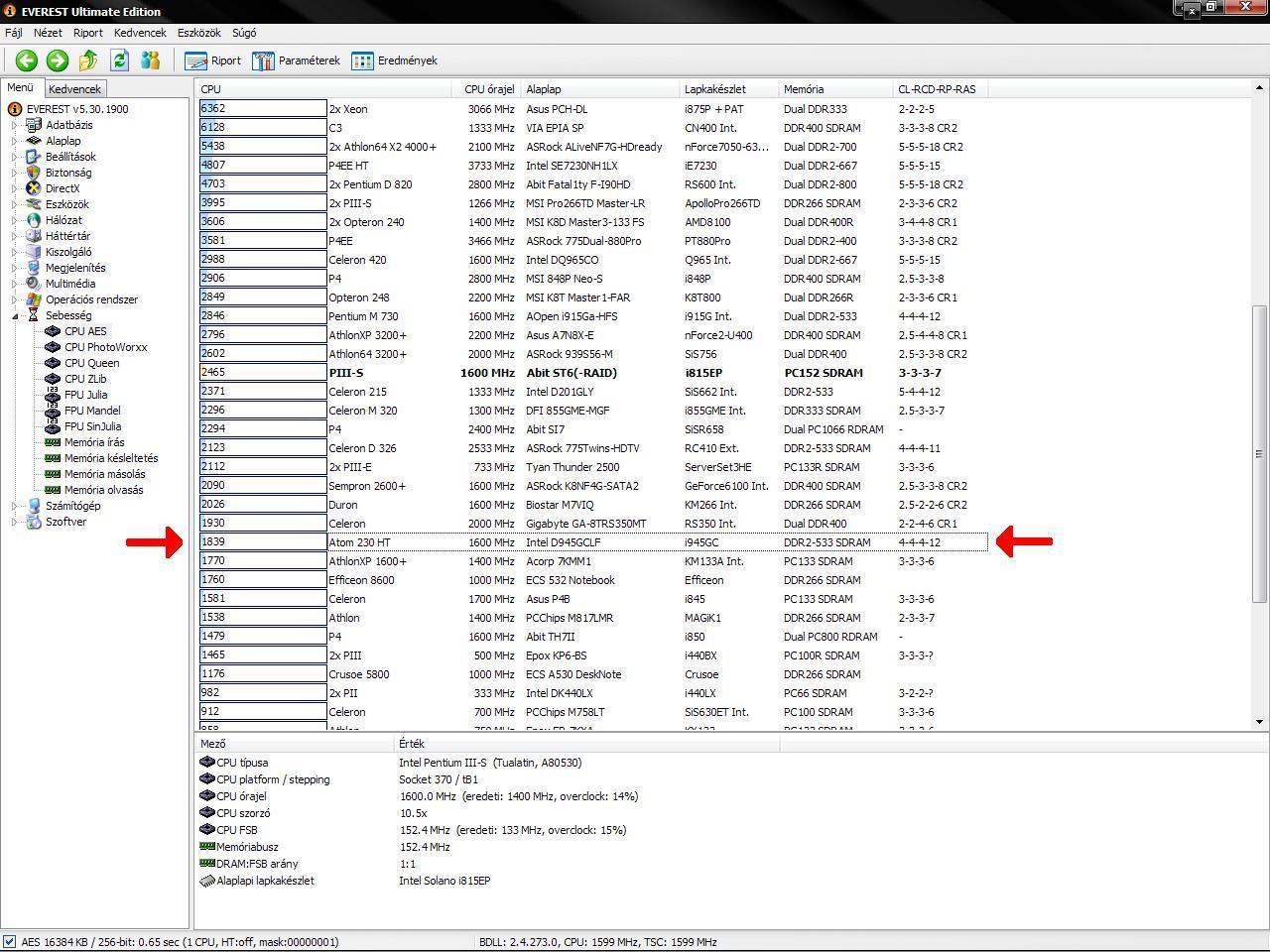This screenshot has height=952, width=1270.
Task: Expand the Számítógép tree node
Action: [15, 506]
